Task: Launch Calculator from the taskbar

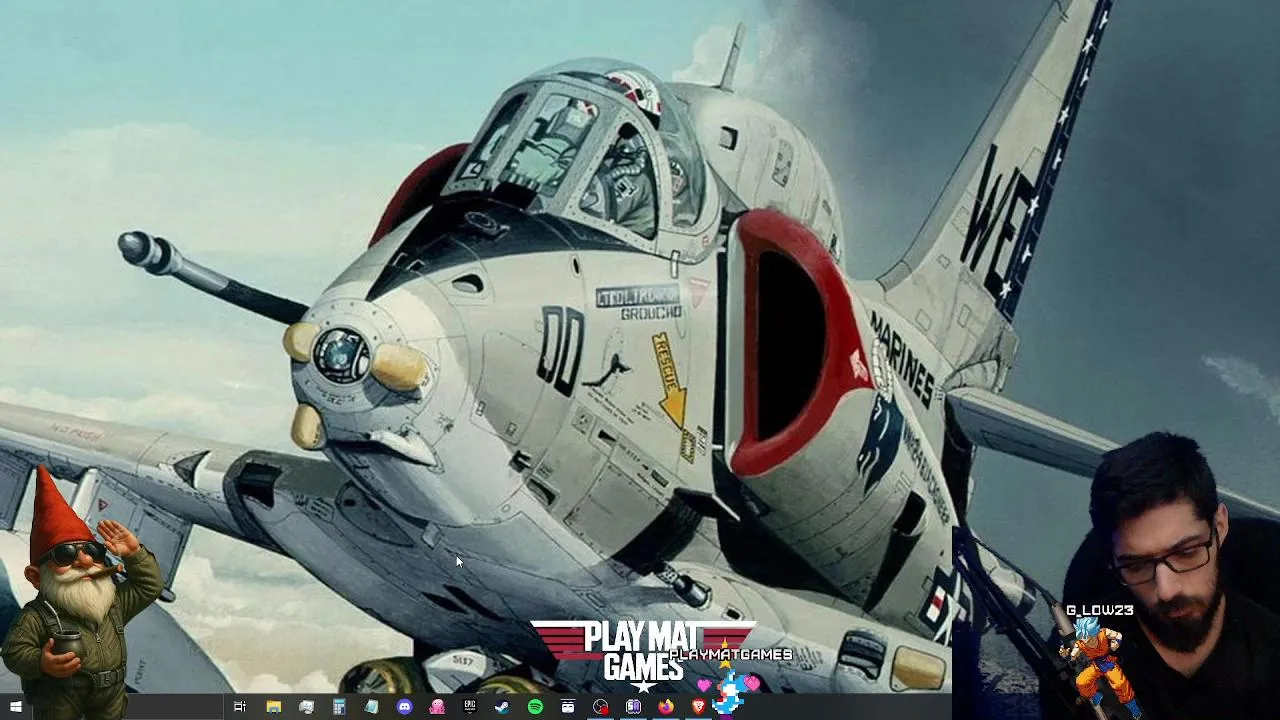Action: pos(339,707)
